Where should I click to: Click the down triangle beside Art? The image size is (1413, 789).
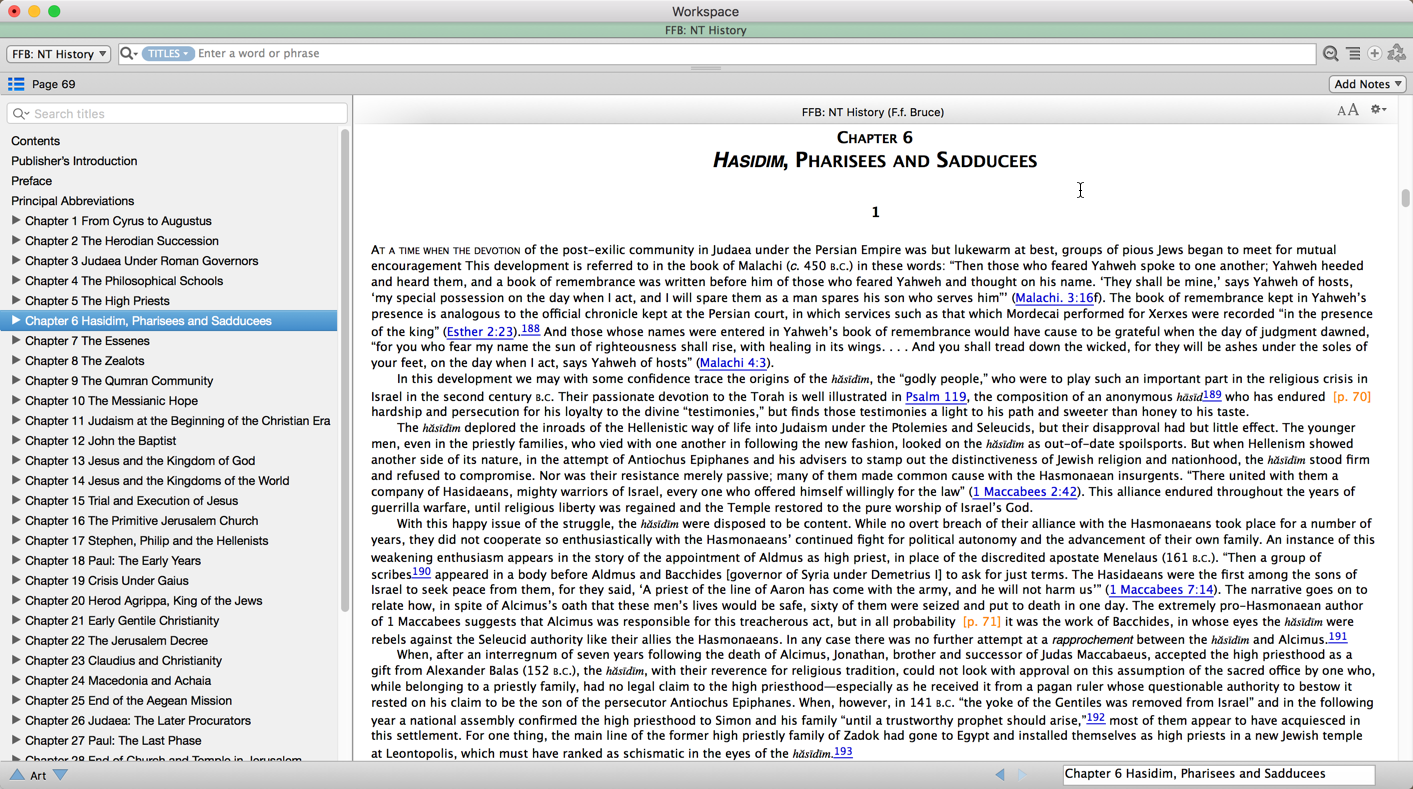click(x=60, y=775)
